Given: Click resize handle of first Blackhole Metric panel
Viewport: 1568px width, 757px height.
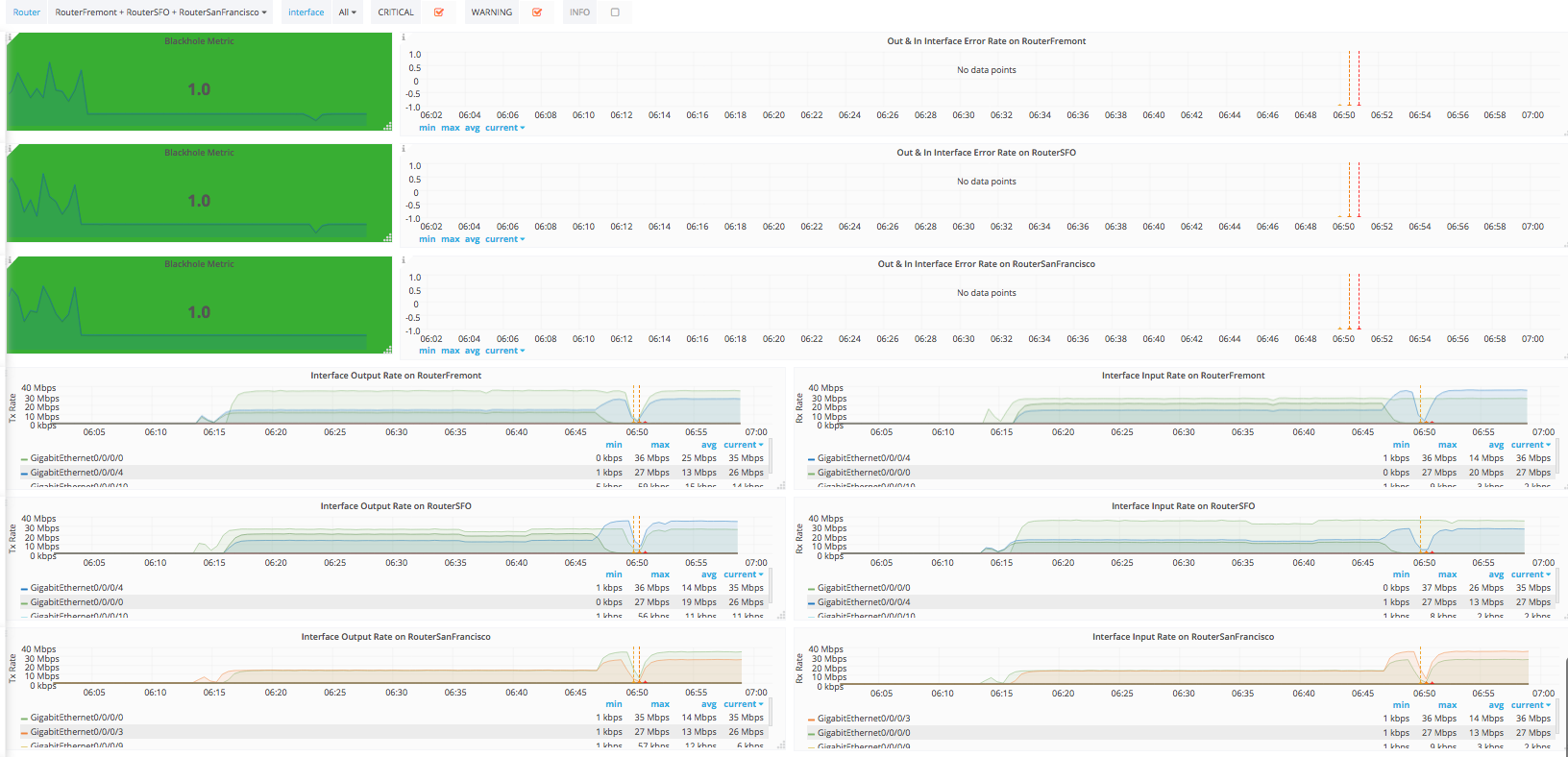Looking at the screenshot, I should click(388, 127).
